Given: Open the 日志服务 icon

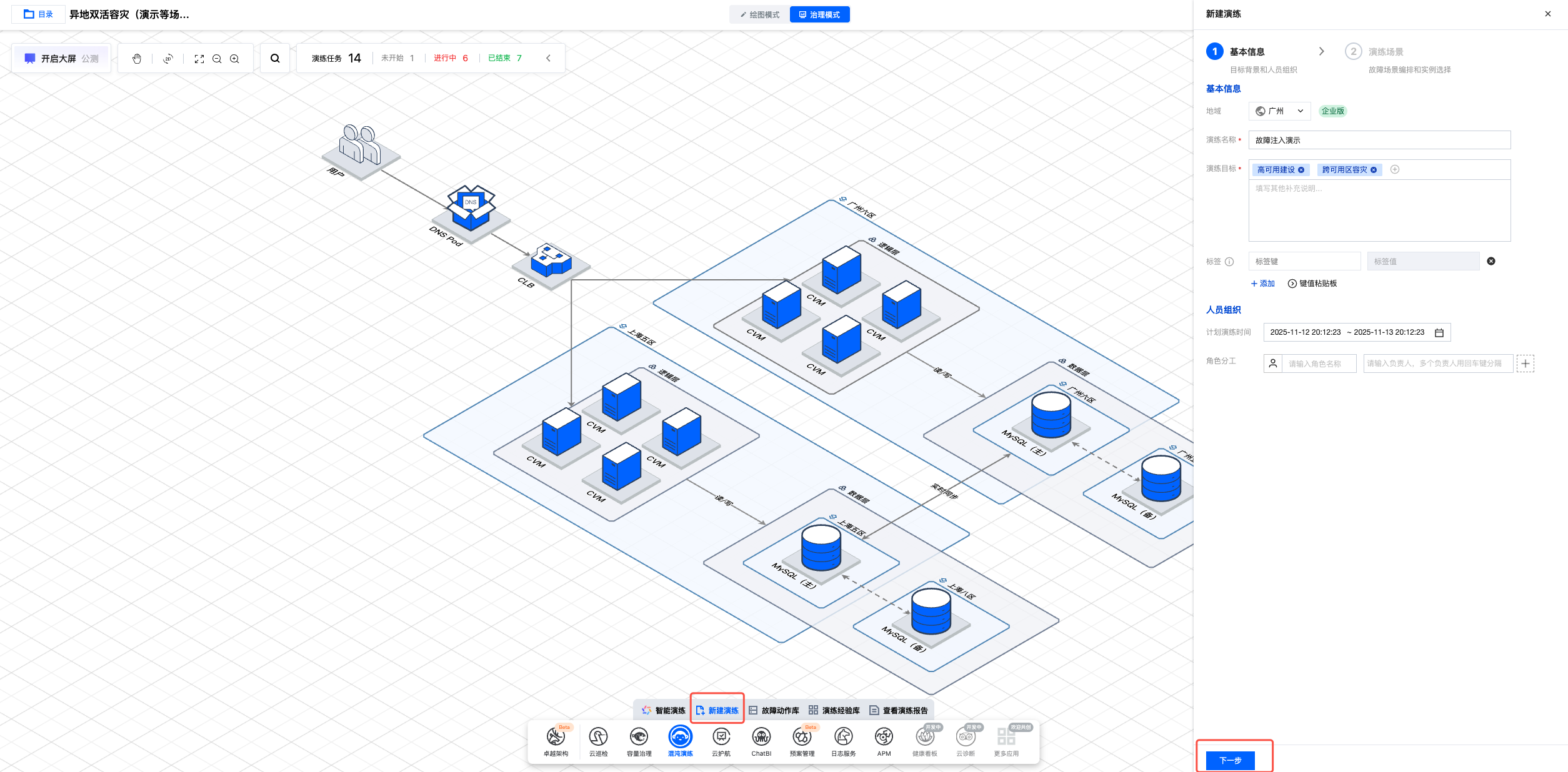Looking at the screenshot, I should click(x=843, y=738).
